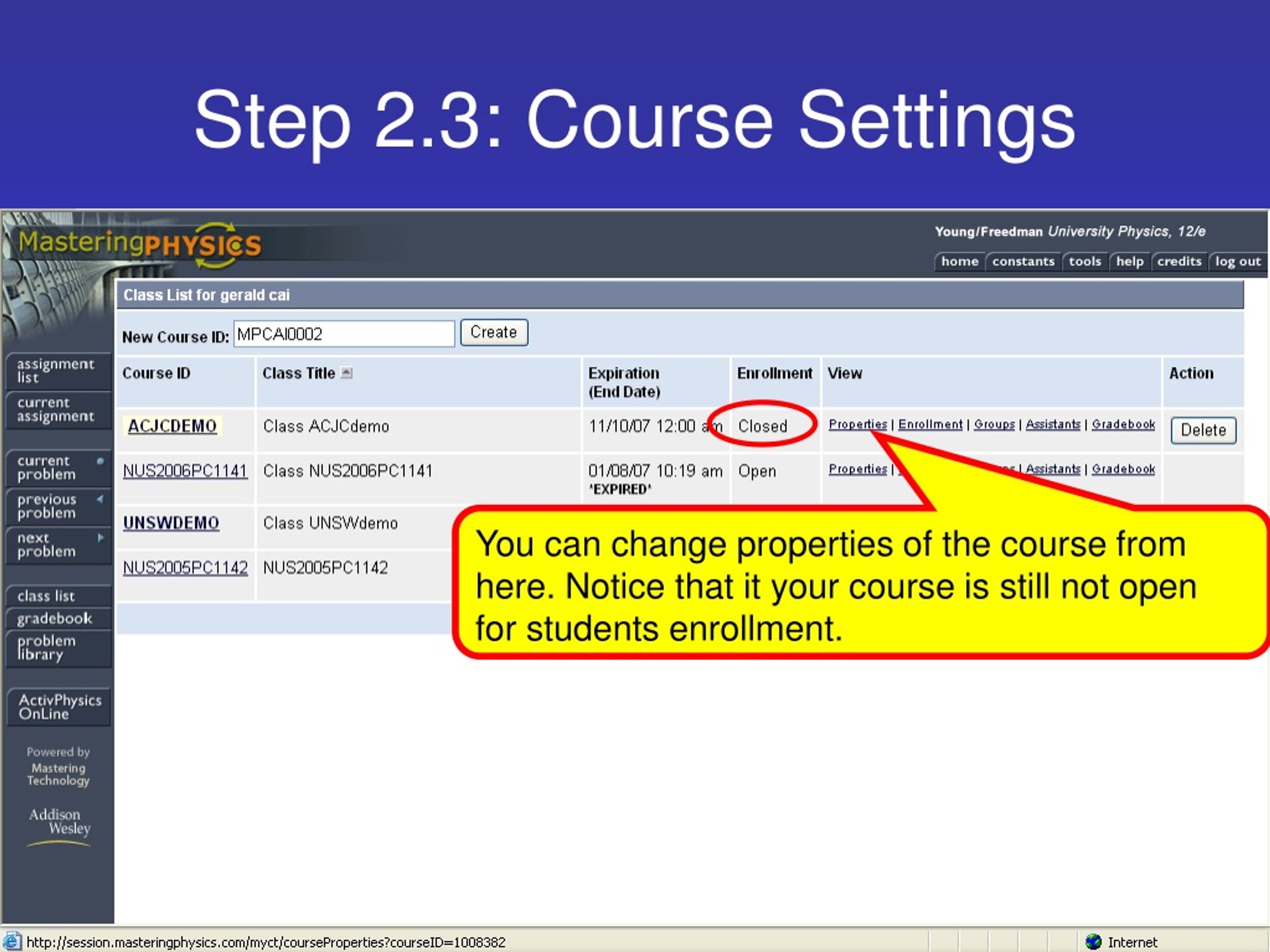This screenshot has height=952, width=1270.
Task: Click the Class Title column header
Action: click(x=299, y=373)
